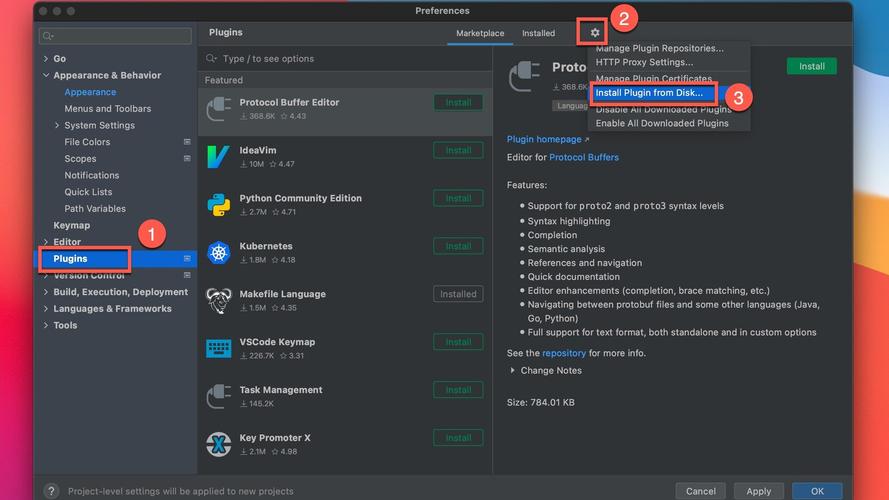Click the Key Promoter X icon
889x500 pixels.
(x=218, y=444)
